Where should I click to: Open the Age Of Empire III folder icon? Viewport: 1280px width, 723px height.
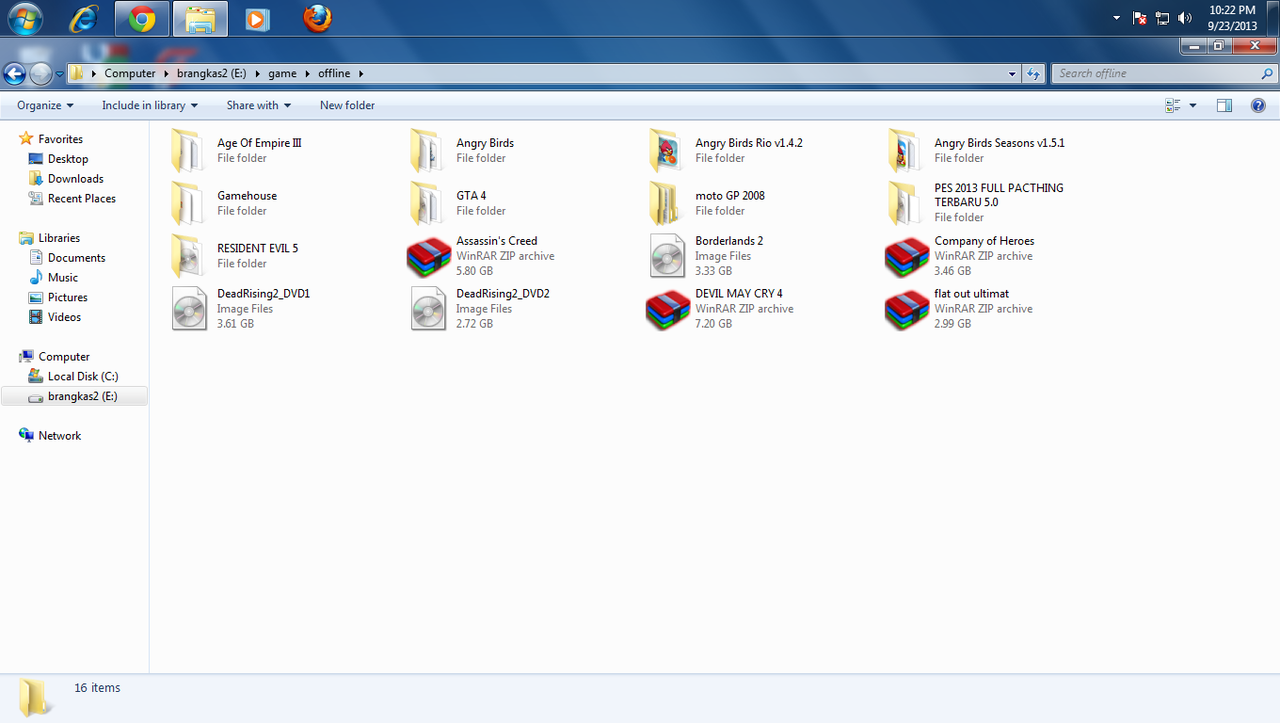pos(187,151)
